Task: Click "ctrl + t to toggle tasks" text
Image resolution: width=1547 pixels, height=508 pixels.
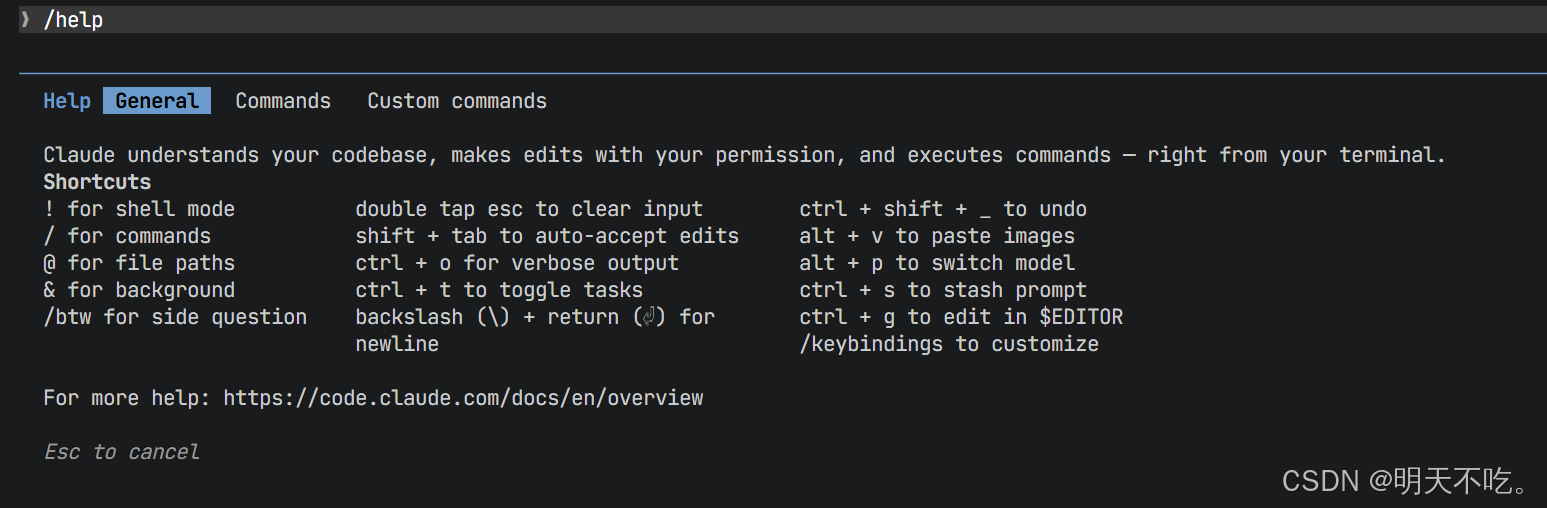Action: (499, 290)
